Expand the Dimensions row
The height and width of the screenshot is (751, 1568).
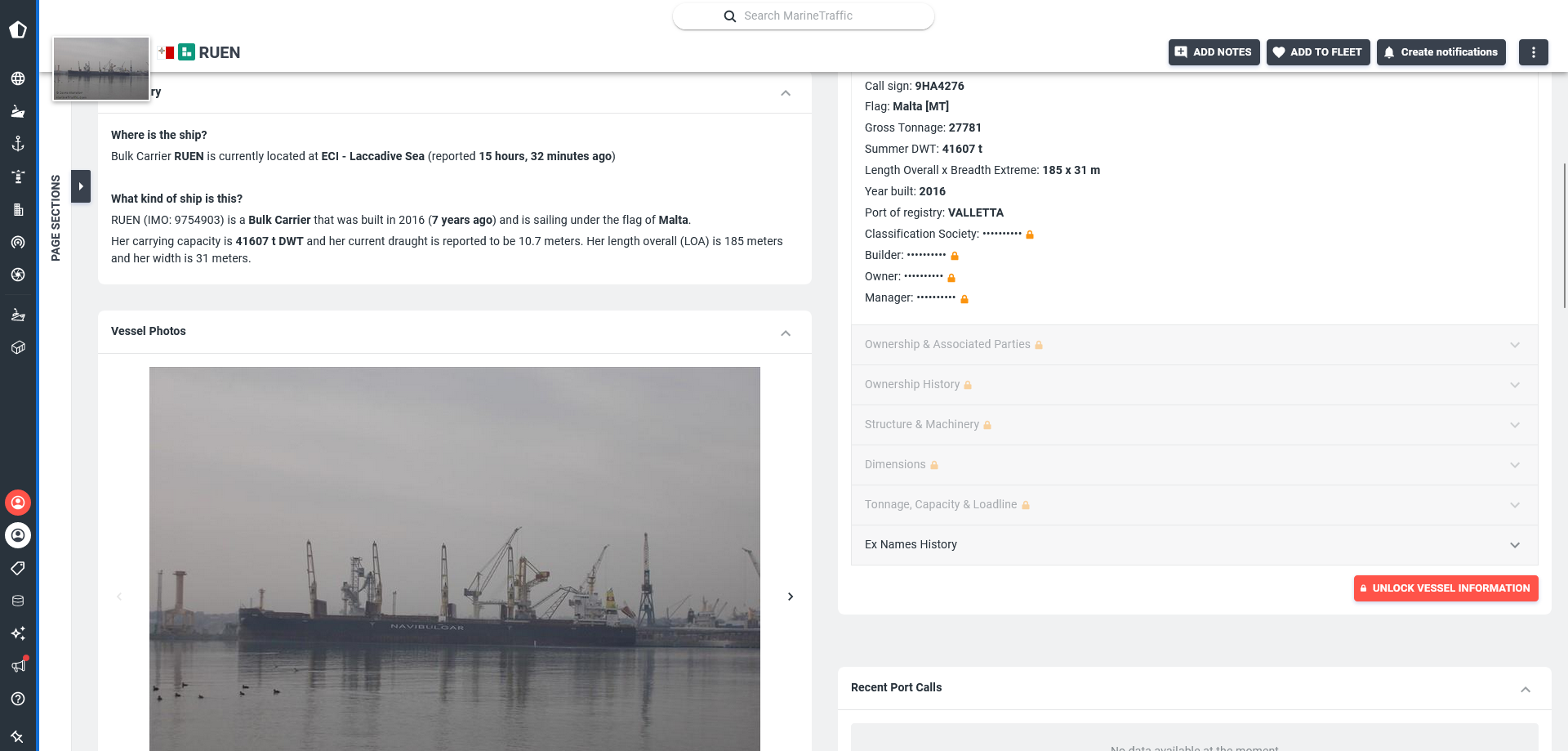(x=1194, y=465)
